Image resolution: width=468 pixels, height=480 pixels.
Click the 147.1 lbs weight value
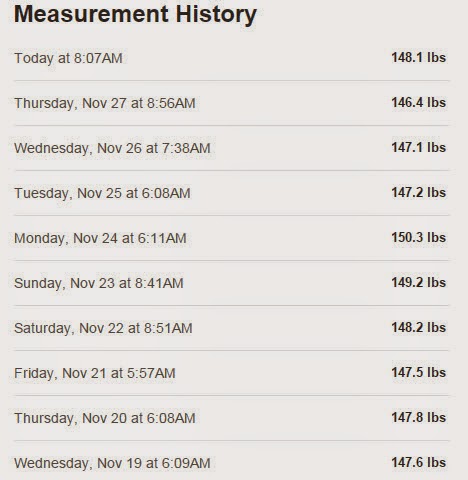pyautogui.click(x=418, y=147)
